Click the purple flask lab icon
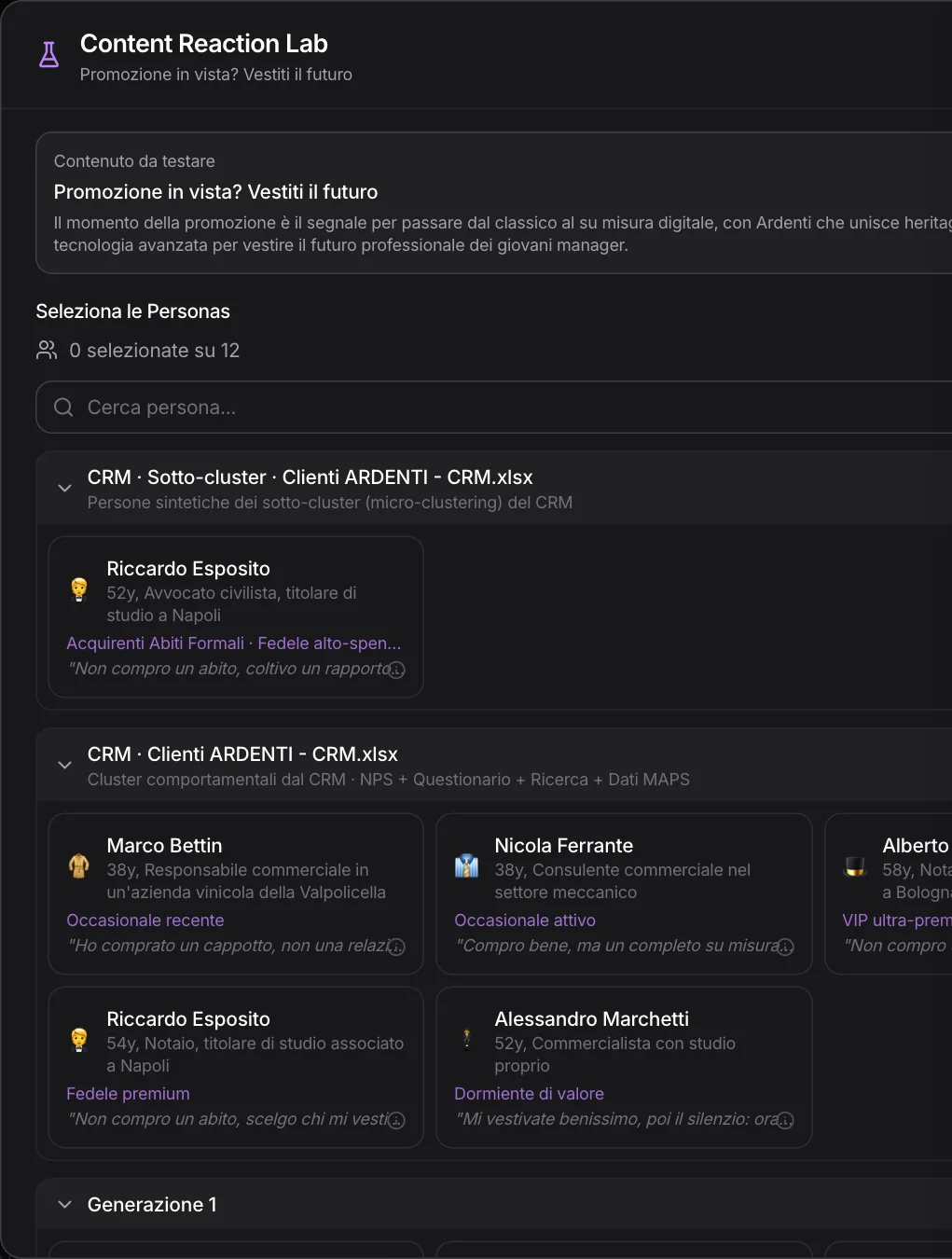This screenshot has height=1259, width=952. (x=49, y=55)
